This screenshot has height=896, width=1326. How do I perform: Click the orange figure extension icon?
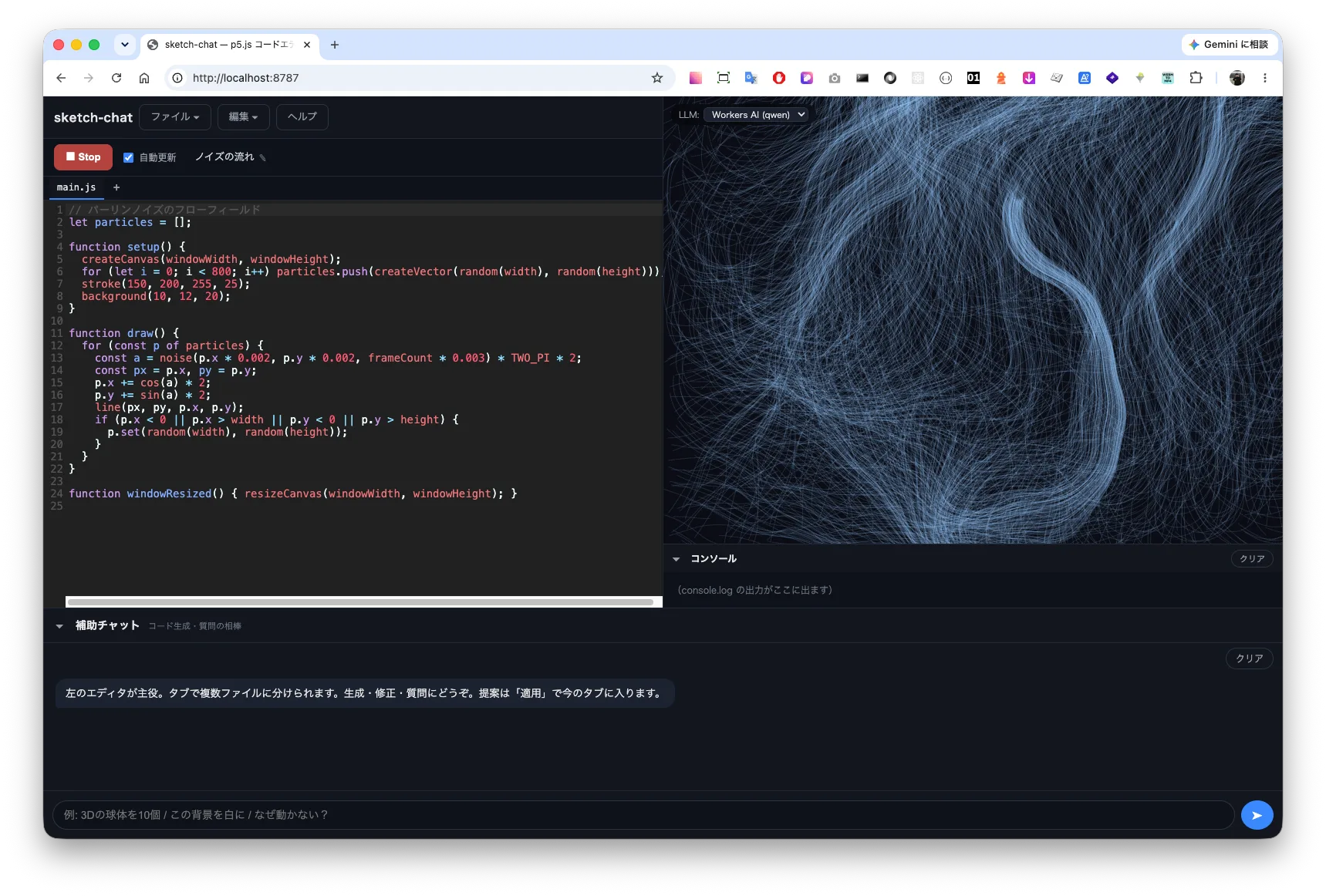[1001, 78]
